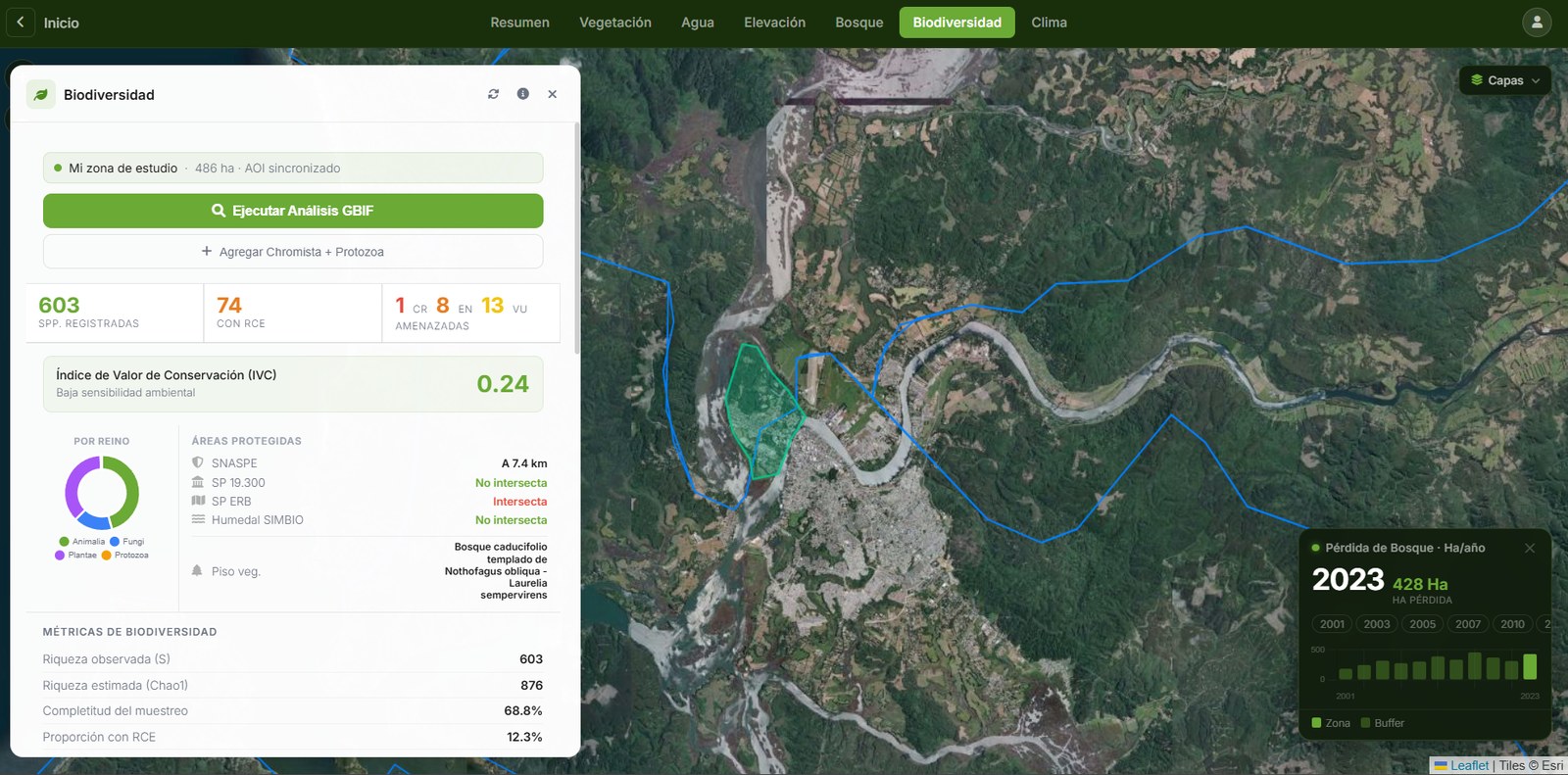Click the 2023 bar in forest loss chart

click(x=1530, y=666)
